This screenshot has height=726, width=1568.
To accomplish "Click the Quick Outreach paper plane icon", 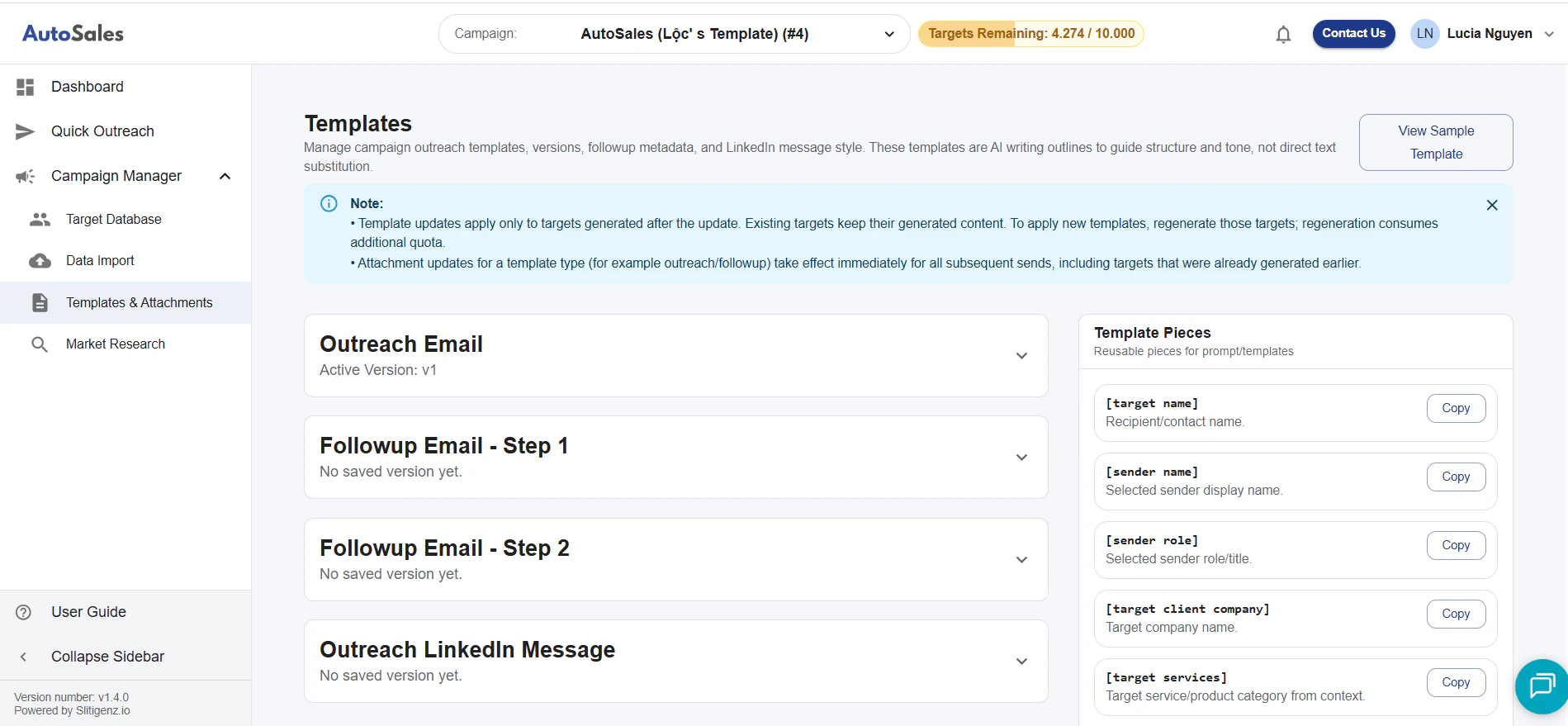I will [26, 131].
